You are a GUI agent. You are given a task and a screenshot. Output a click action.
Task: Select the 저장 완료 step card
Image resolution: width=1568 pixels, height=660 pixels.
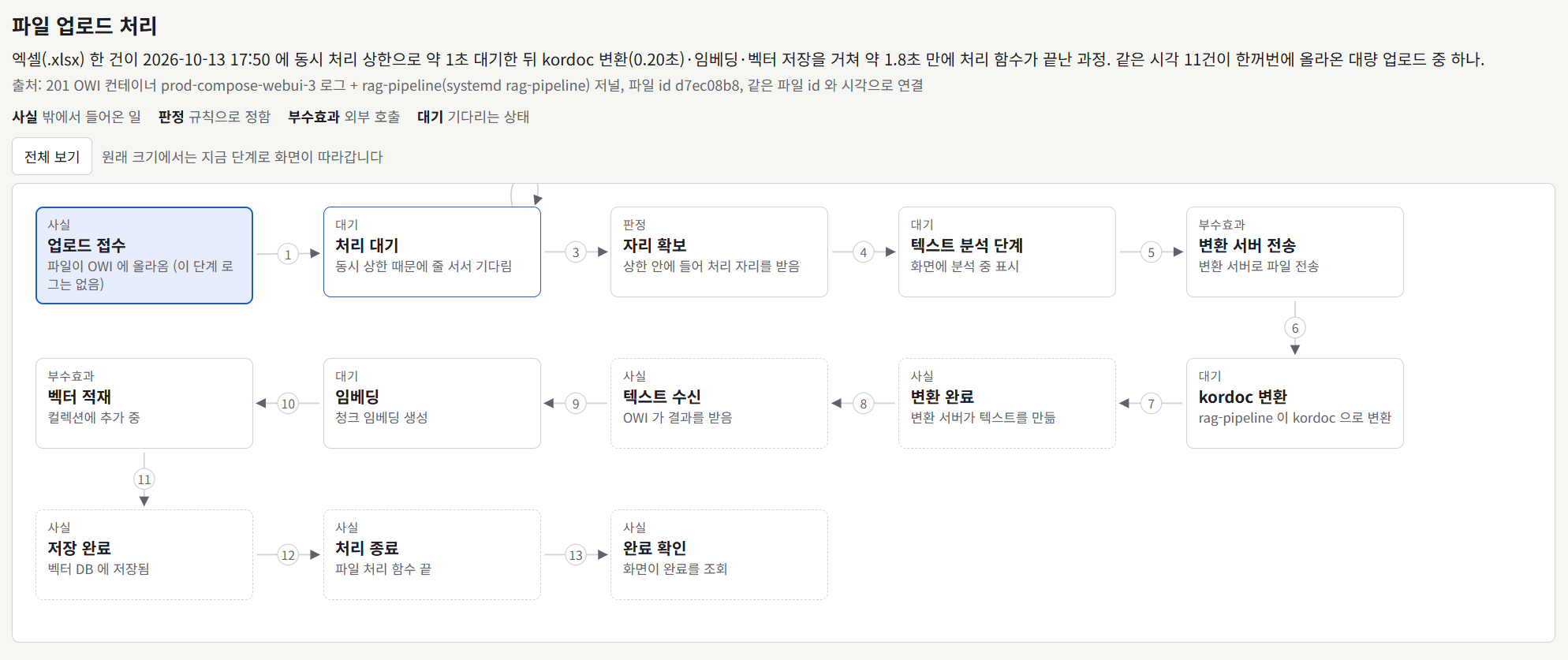pos(144,554)
